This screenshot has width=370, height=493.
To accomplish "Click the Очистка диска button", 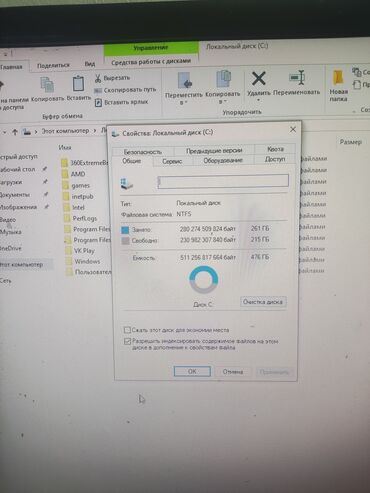I will (x=263, y=302).
